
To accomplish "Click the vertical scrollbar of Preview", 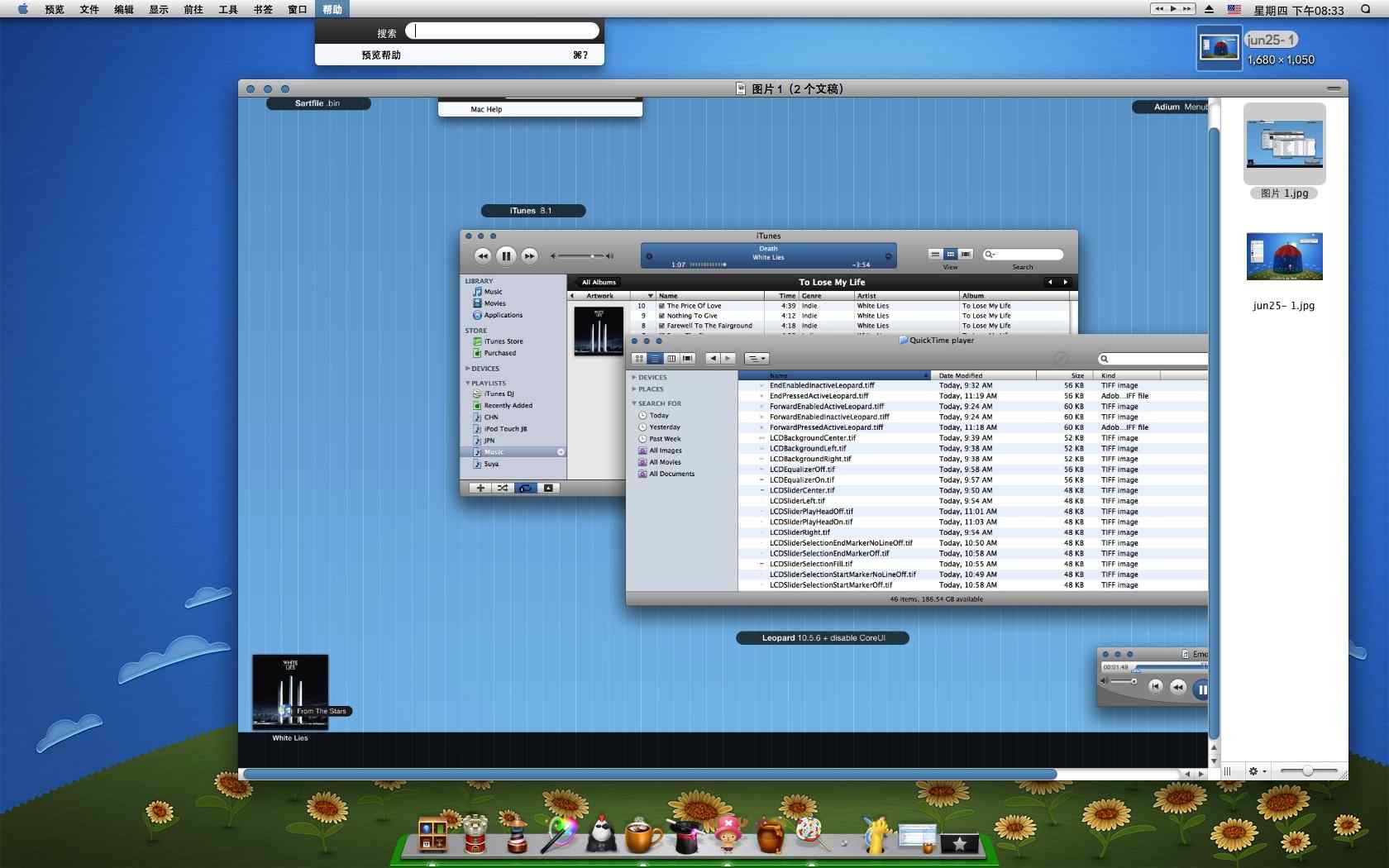I will pos(1214,433).
